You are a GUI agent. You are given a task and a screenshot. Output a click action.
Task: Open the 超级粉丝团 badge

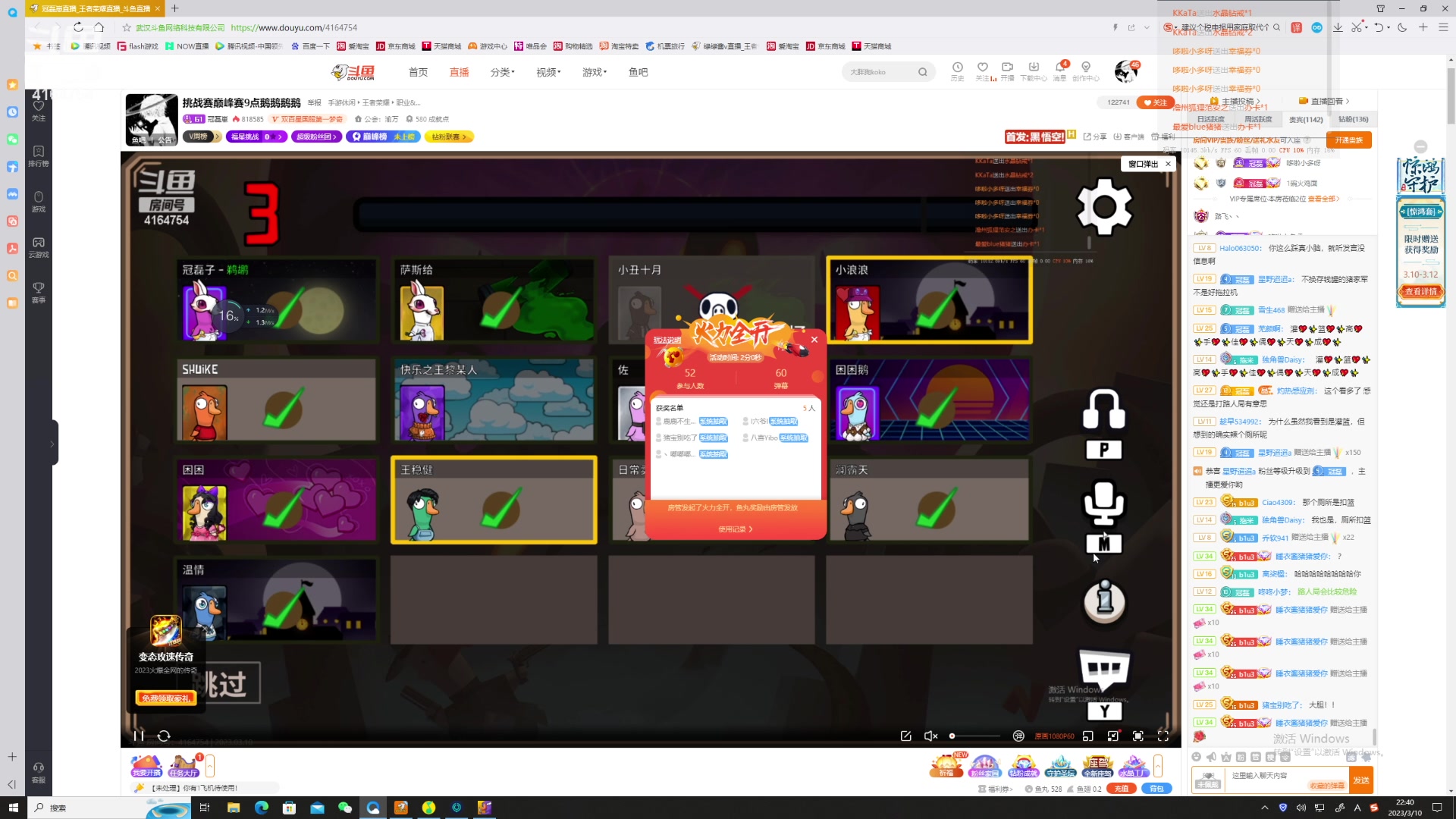point(317,137)
